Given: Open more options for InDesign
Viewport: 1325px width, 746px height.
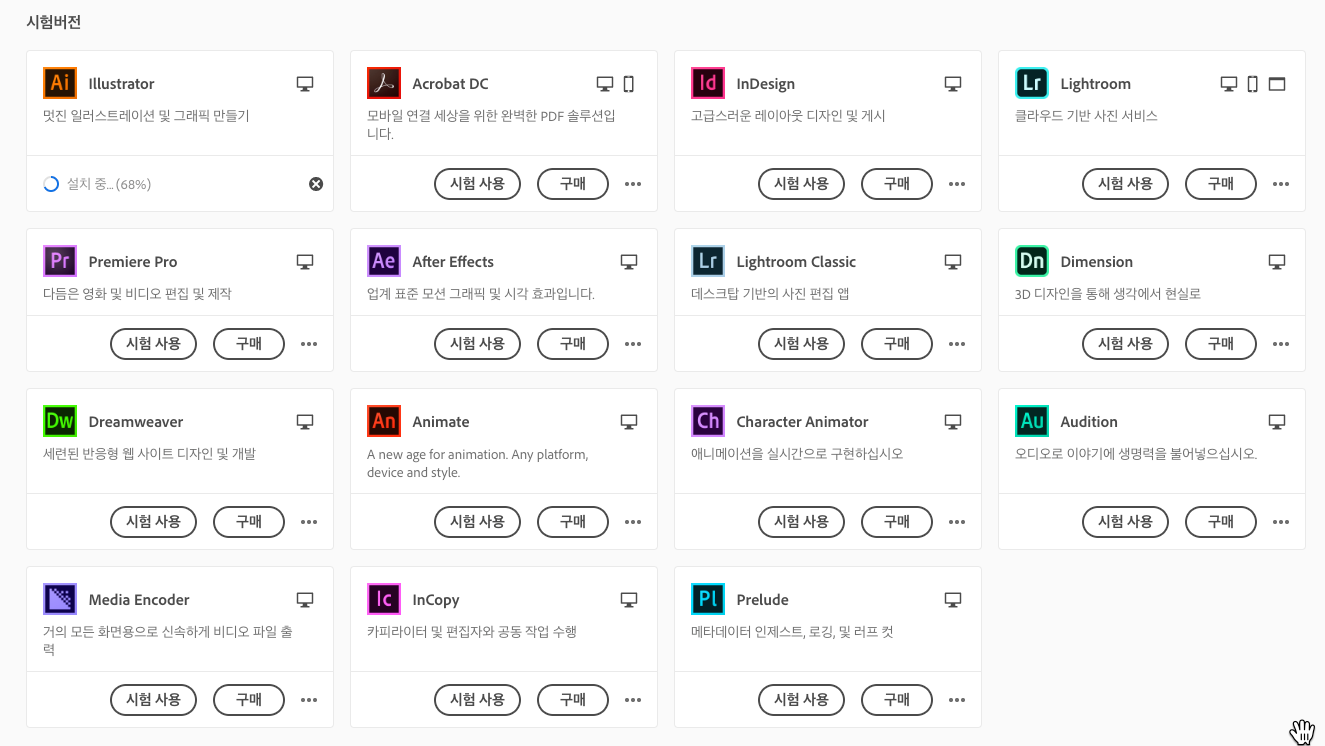Looking at the screenshot, I should [957, 184].
